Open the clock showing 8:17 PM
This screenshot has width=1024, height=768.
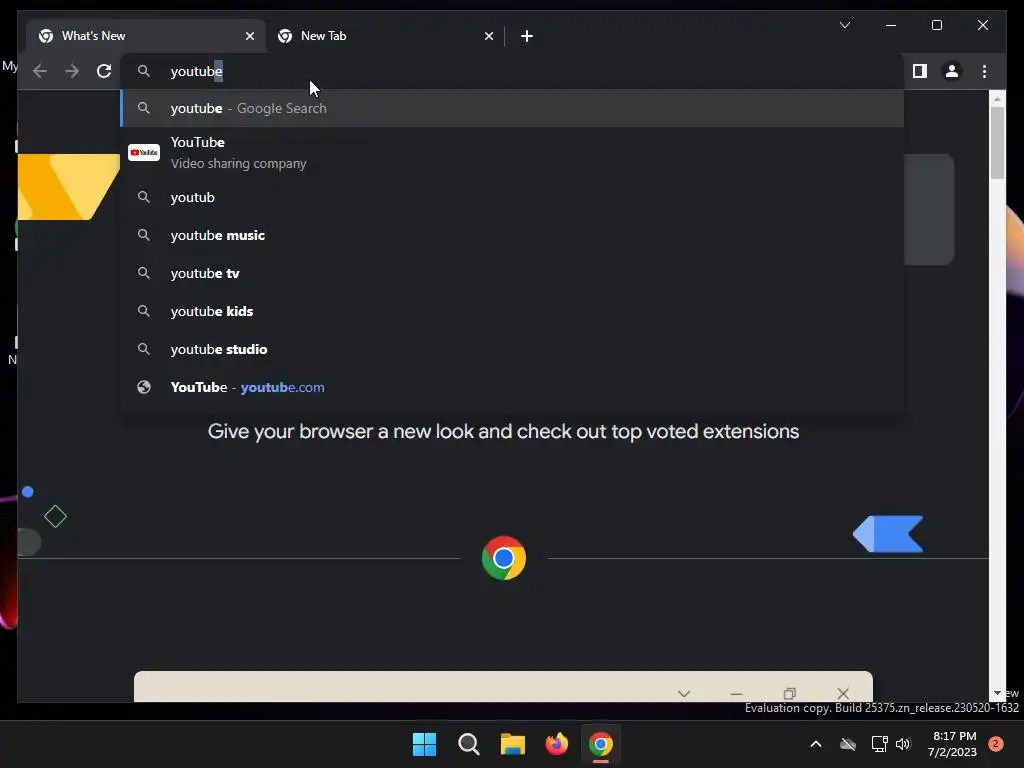coord(952,744)
